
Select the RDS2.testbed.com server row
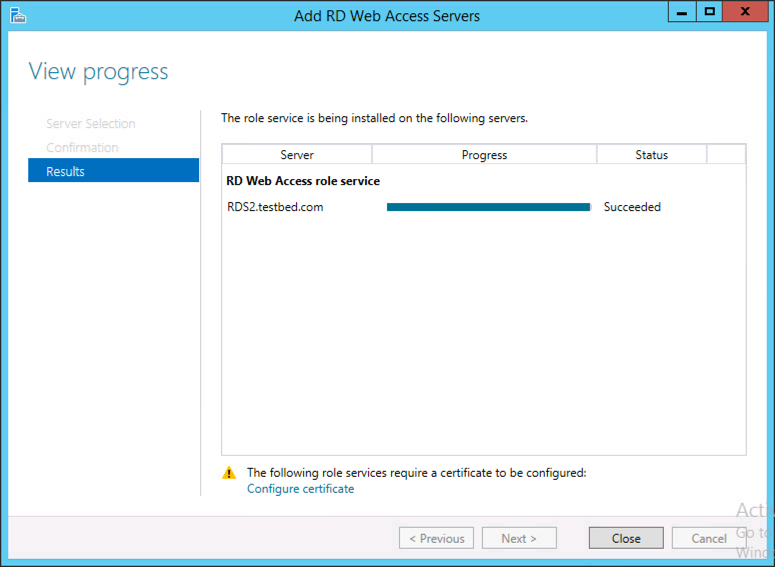click(484, 207)
